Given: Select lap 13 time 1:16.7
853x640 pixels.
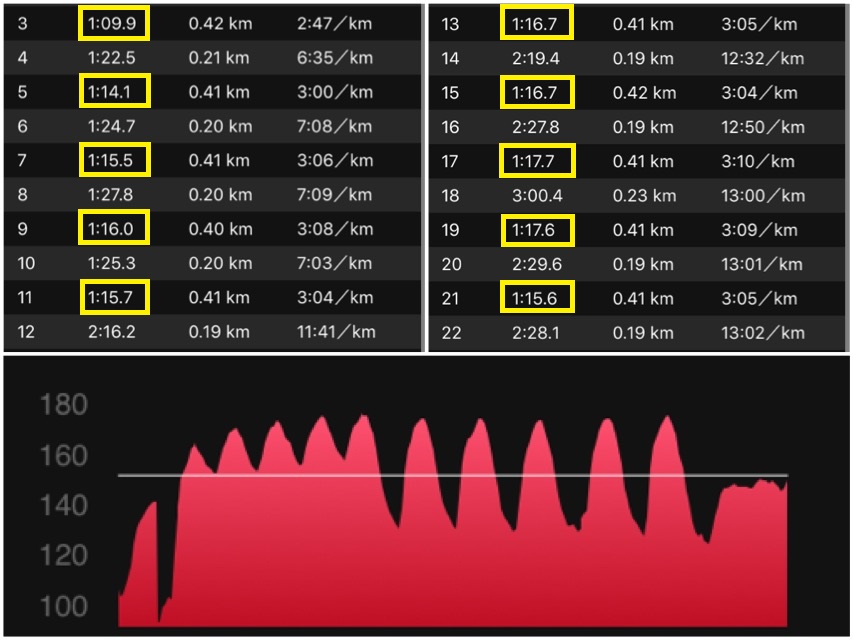Looking at the screenshot, I should click(536, 23).
